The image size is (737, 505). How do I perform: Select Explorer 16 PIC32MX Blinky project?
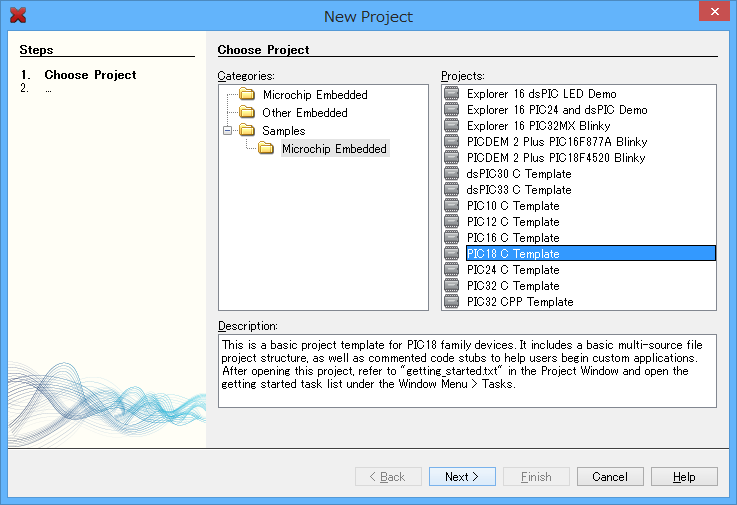(538, 126)
